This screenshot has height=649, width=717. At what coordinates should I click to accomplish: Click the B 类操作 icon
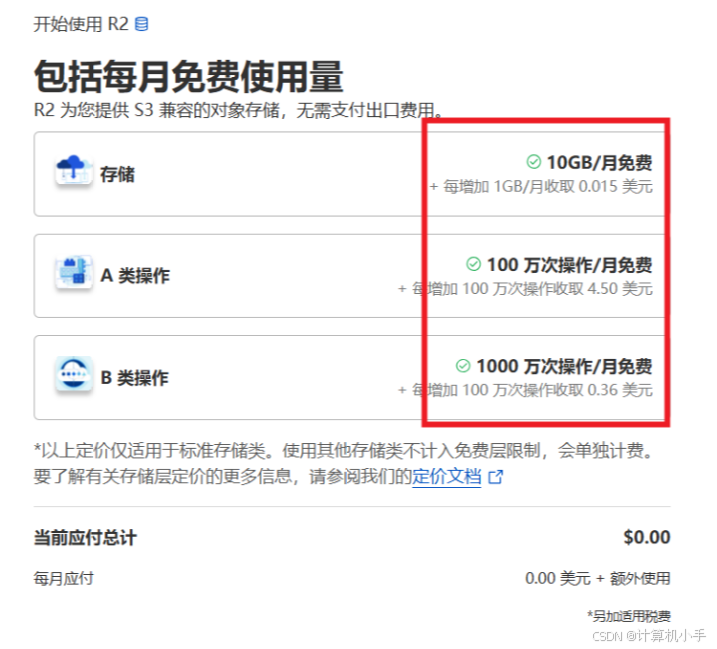click(x=74, y=373)
